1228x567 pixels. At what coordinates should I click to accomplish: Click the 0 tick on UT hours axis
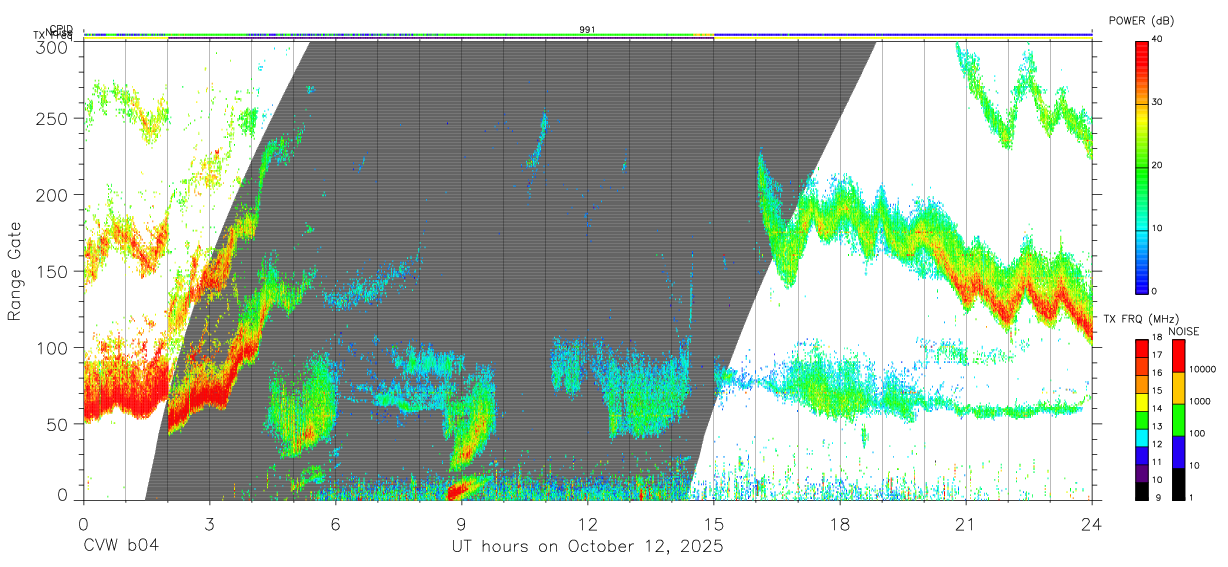[84, 523]
